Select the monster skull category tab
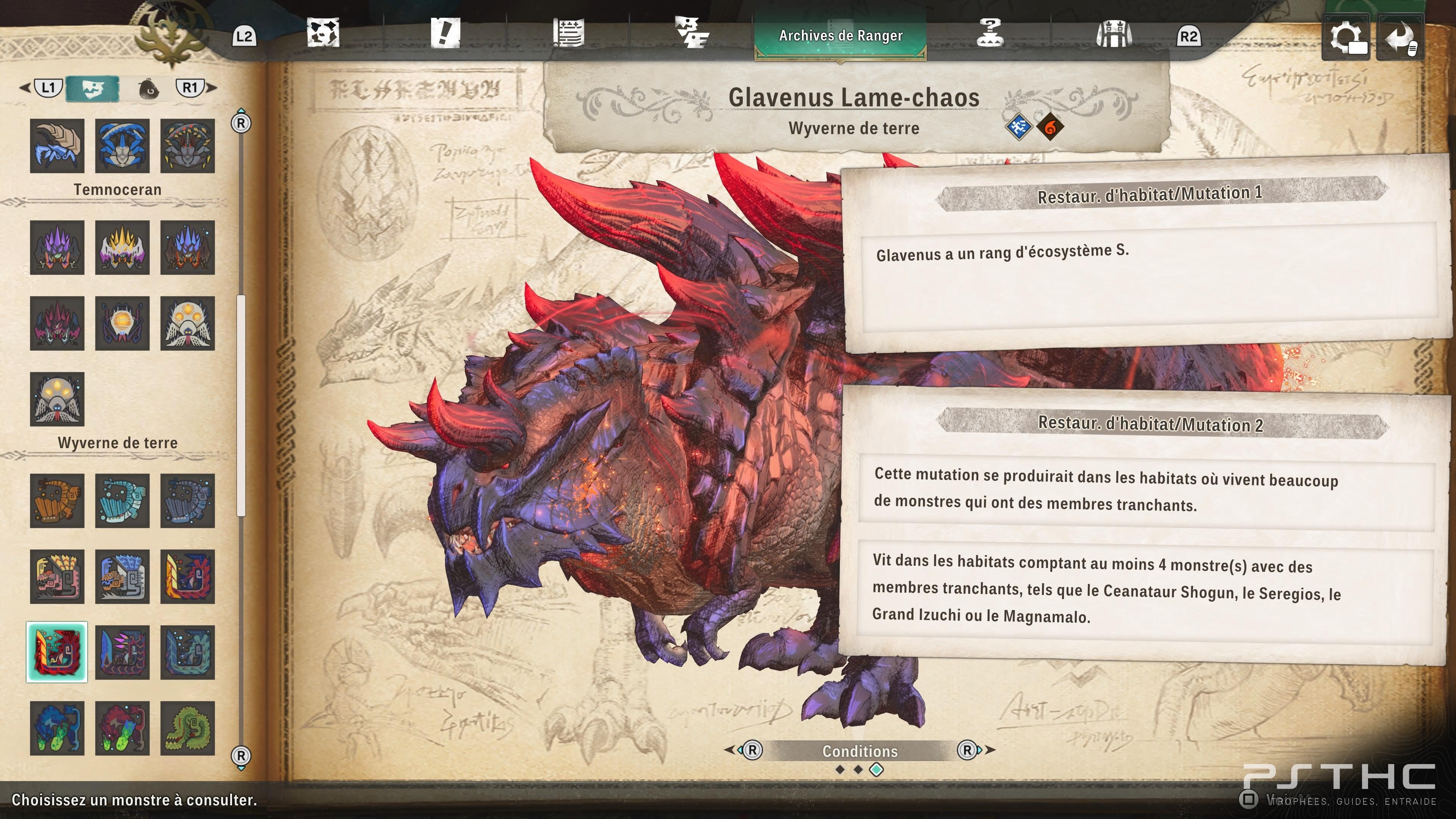Image resolution: width=1456 pixels, height=819 pixels. tap(92, 89)
